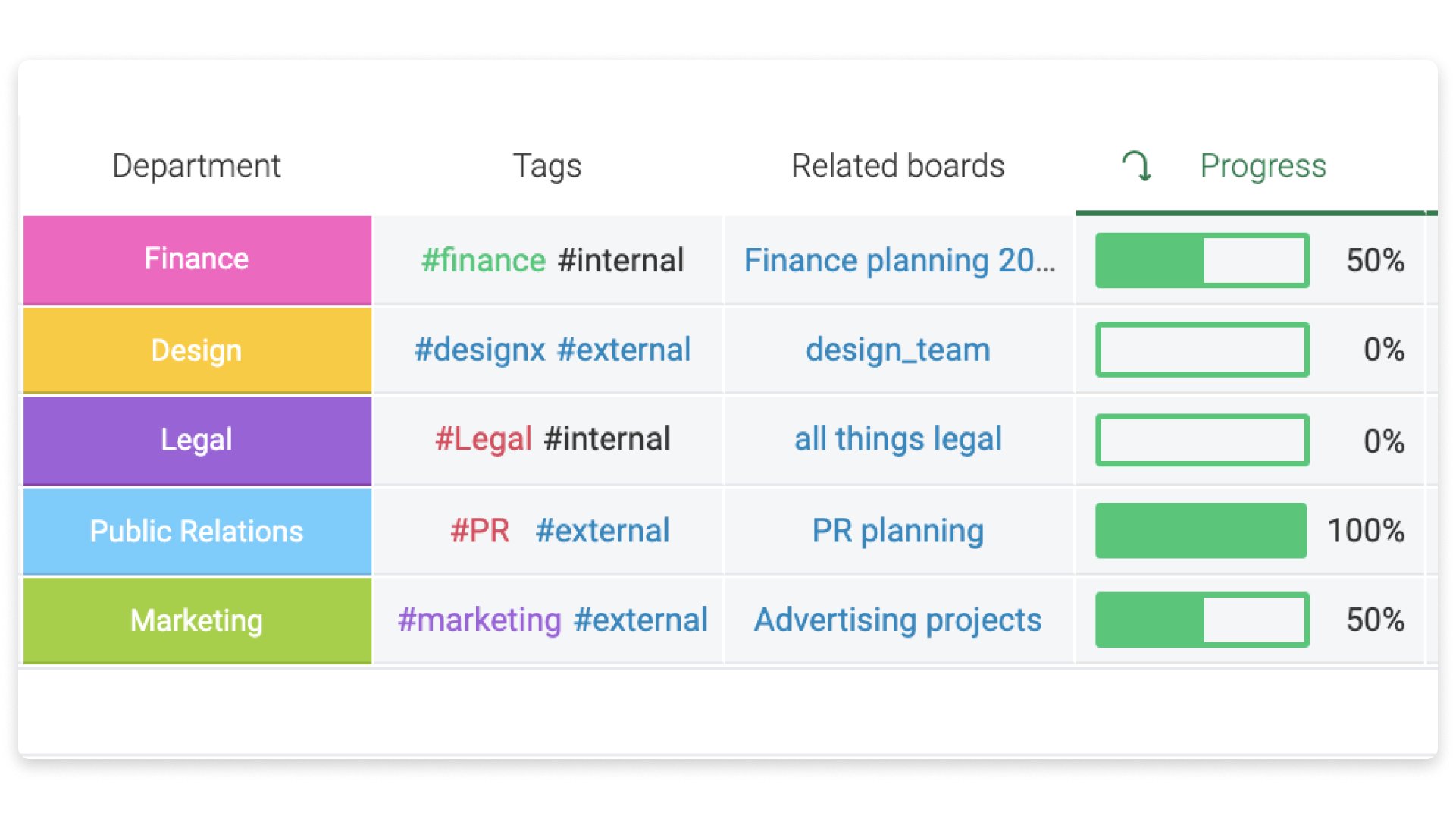This screenshot has width=1456, height=819.
Task: Click the red #Legal tag
Action: point(483,439)
